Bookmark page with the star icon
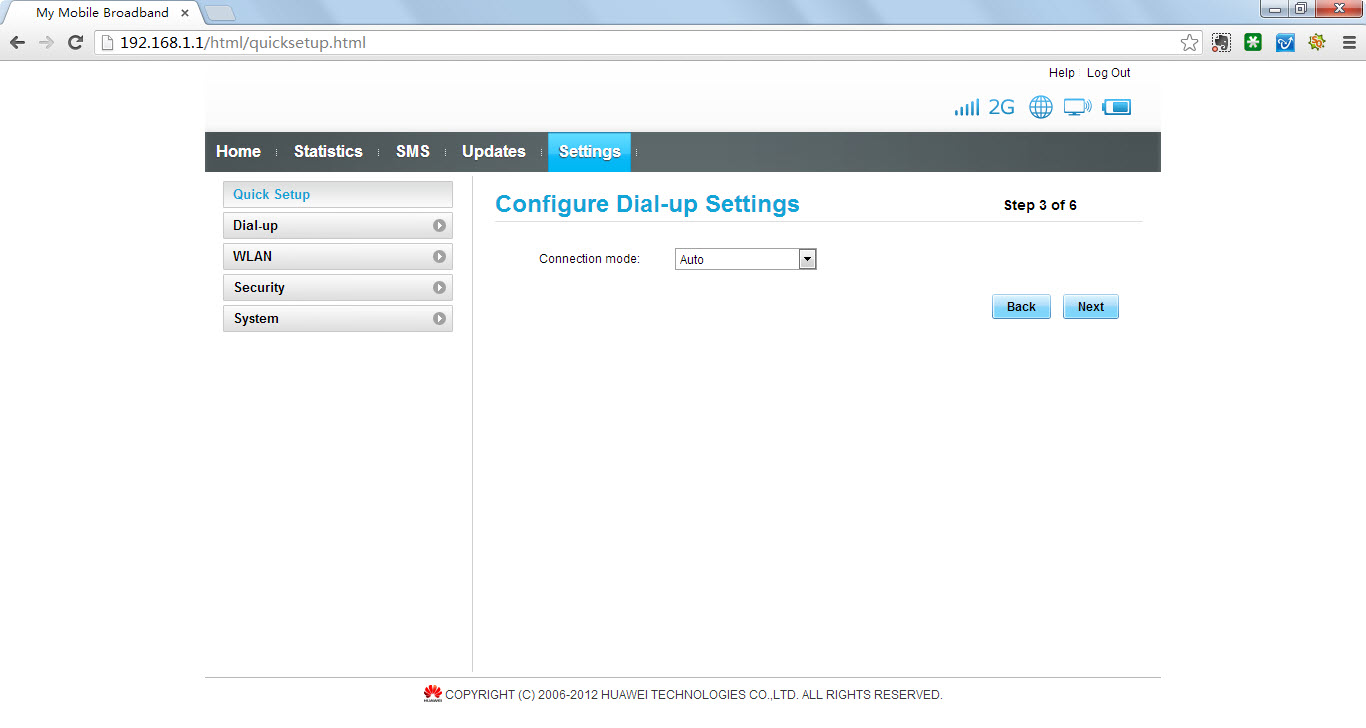The height and width of the screenshot is (728, 1366). [x=1189, y=43]
